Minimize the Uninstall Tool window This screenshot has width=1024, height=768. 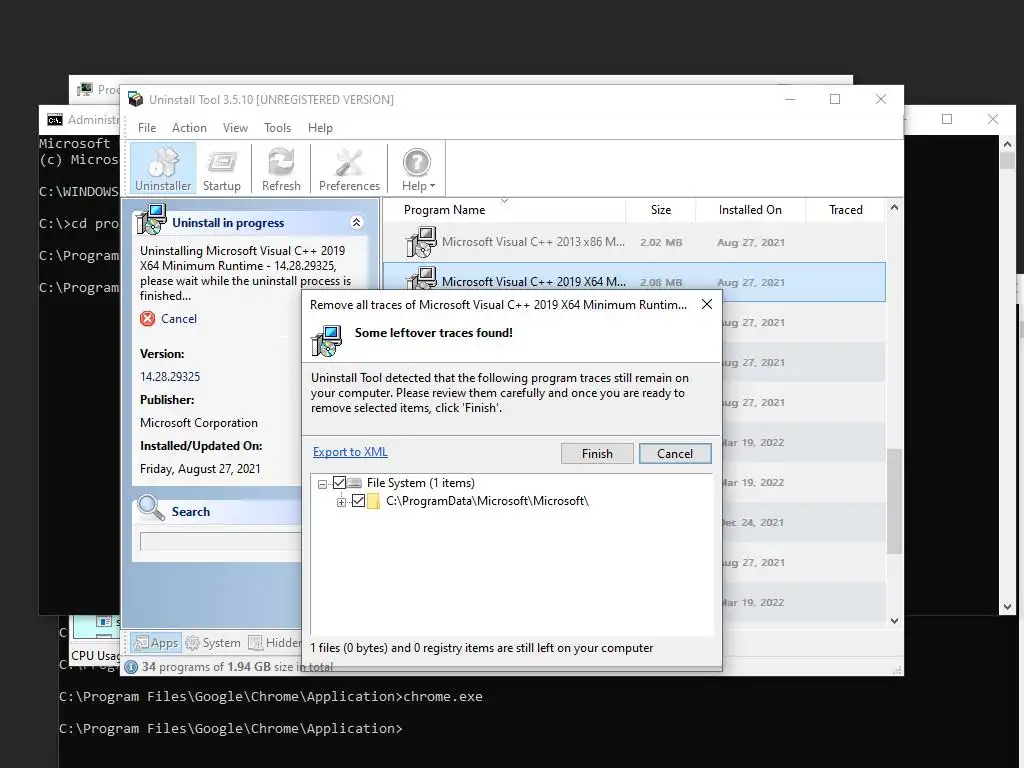790,99
